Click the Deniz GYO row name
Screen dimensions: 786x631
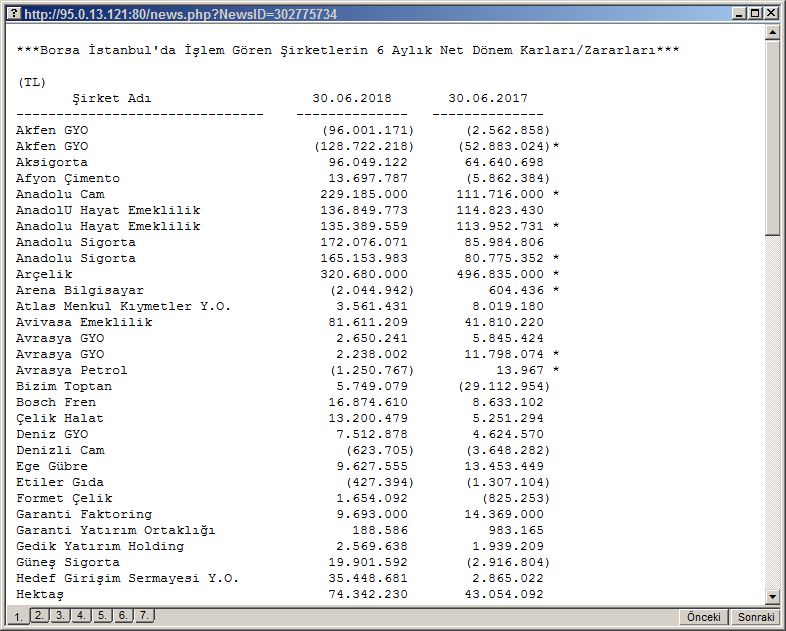point(52,435)
